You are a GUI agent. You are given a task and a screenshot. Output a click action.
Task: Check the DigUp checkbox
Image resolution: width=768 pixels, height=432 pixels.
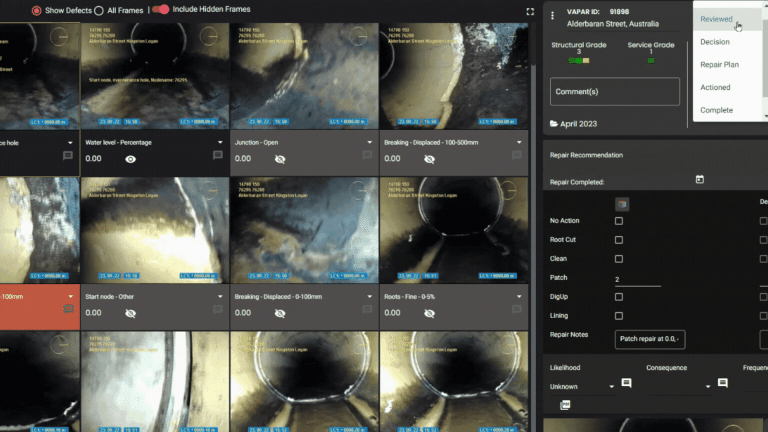[x=619, y=297]
